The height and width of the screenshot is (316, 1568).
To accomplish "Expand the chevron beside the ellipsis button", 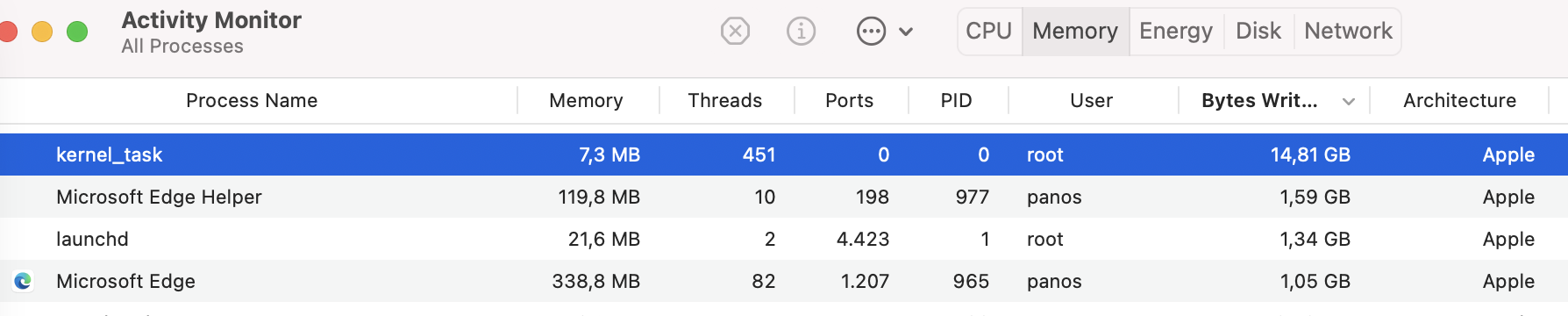I will click(907, 32).
